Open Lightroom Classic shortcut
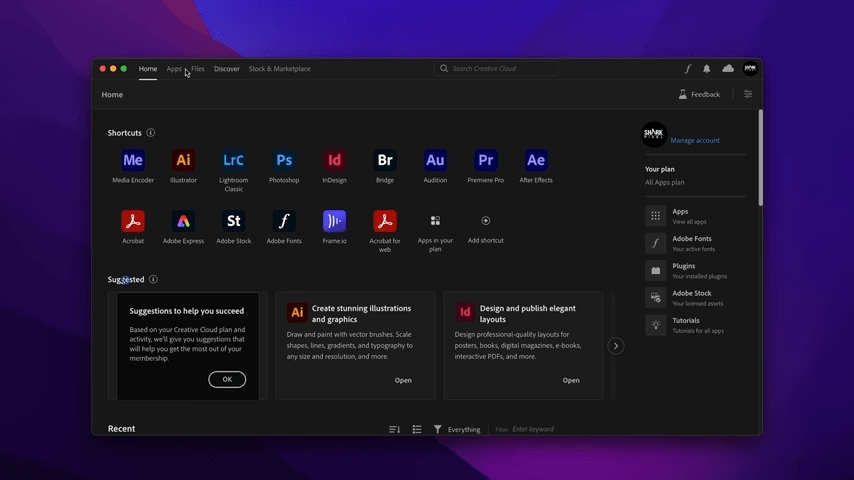The height and width of the screenshot is (480, 854). click(234, 160)
